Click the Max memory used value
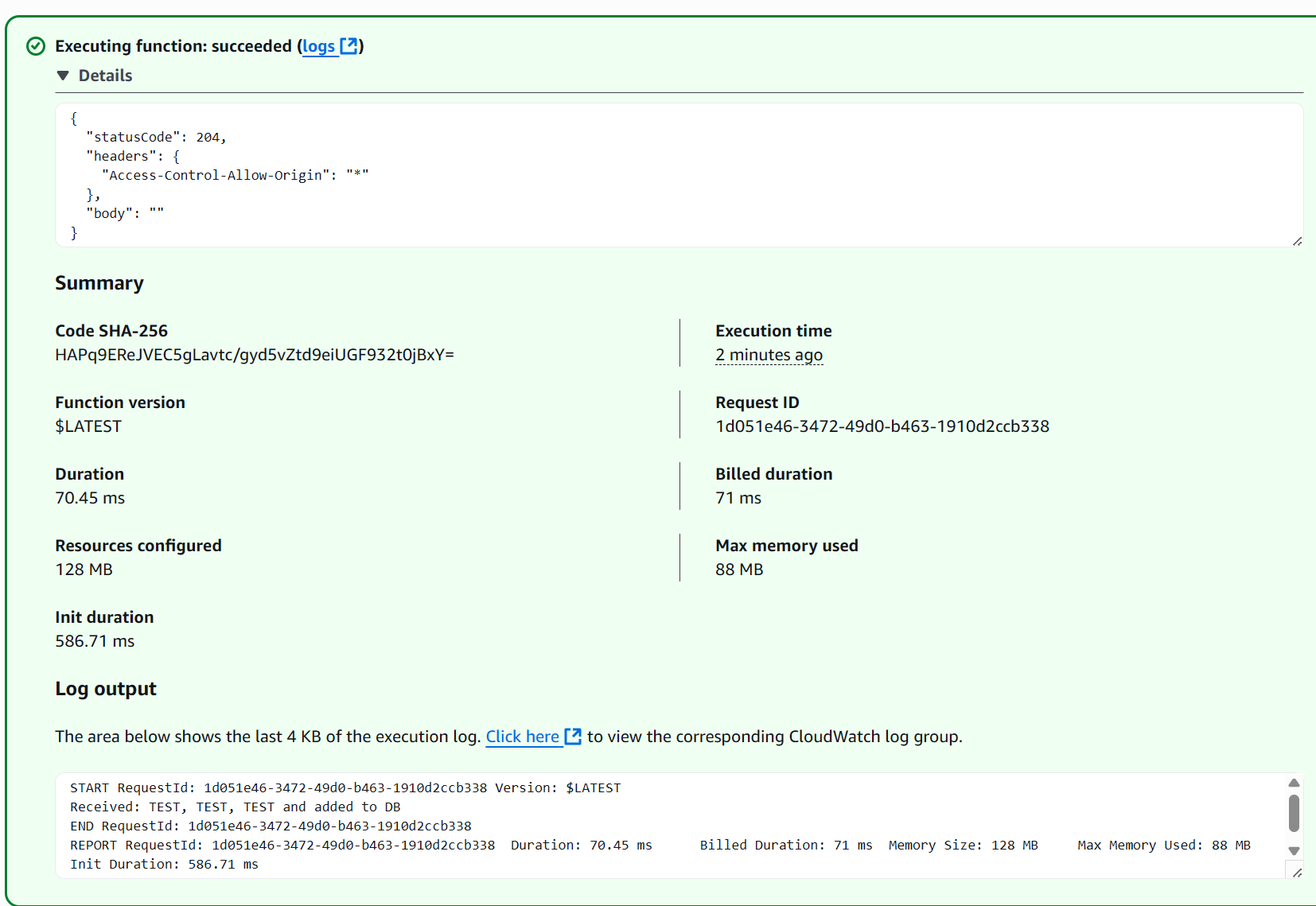Viewport: 1316px width, 906px height. 739,570
